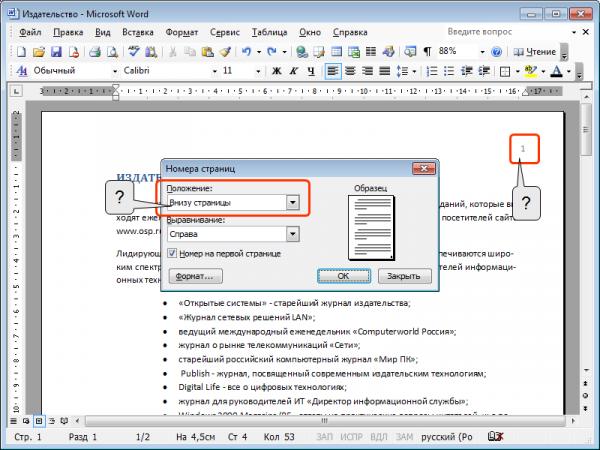
Task: Open the Вставка menu
Action: (x=138, y=33)
